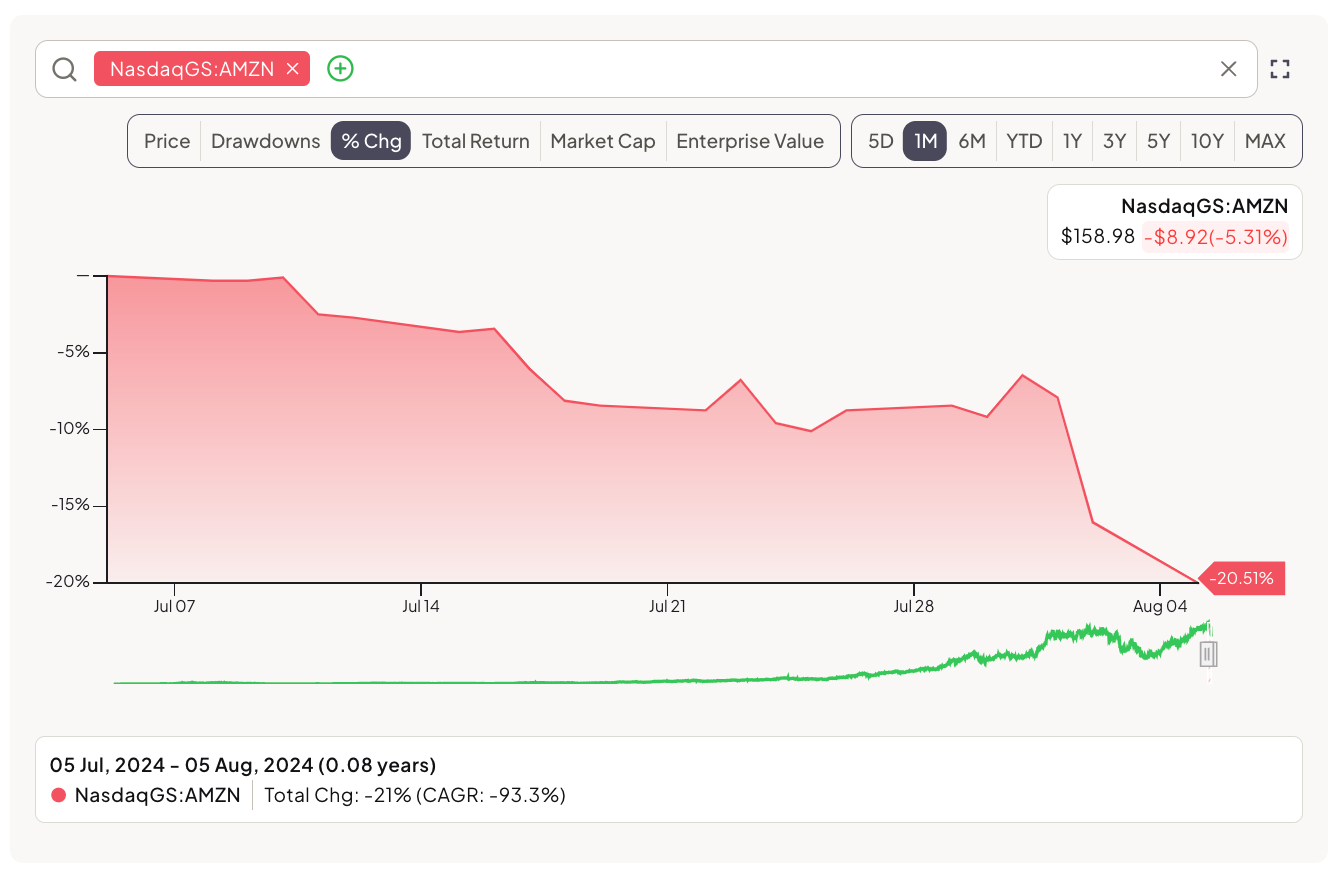
Task: Switch to the Price tab
Action: point(167,141)
